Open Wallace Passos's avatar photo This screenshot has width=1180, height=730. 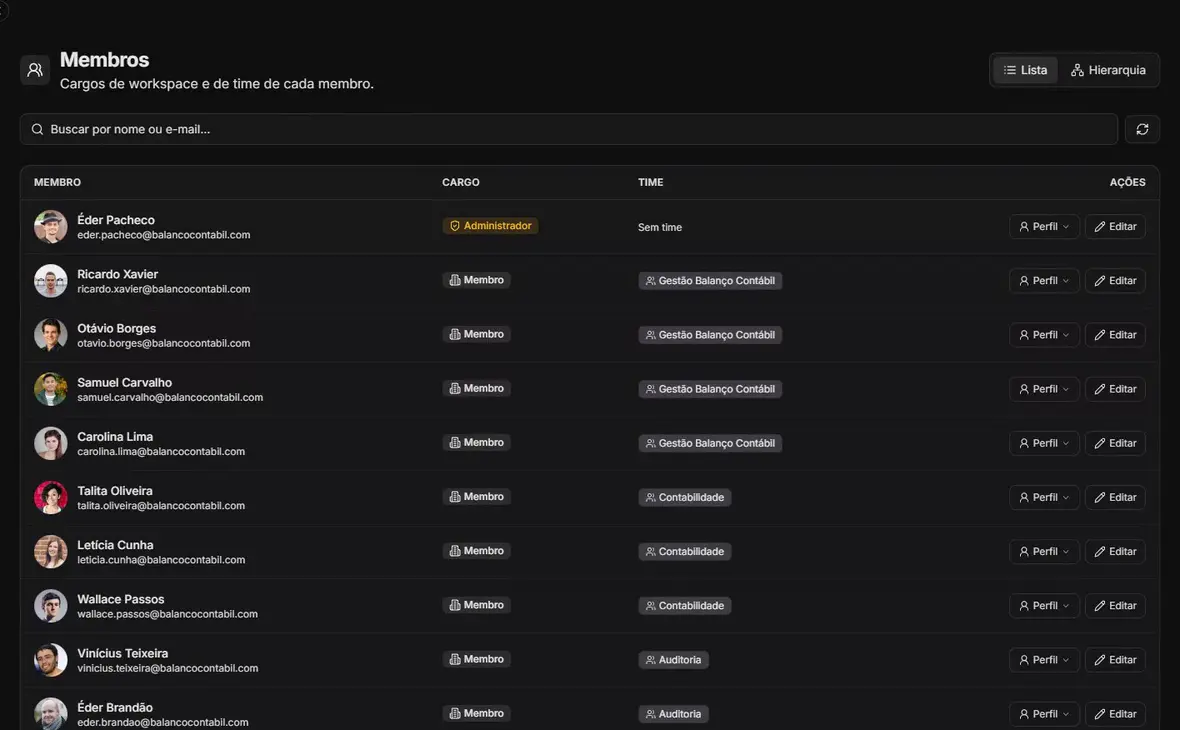pyautogui.click(x=50, y=606)
